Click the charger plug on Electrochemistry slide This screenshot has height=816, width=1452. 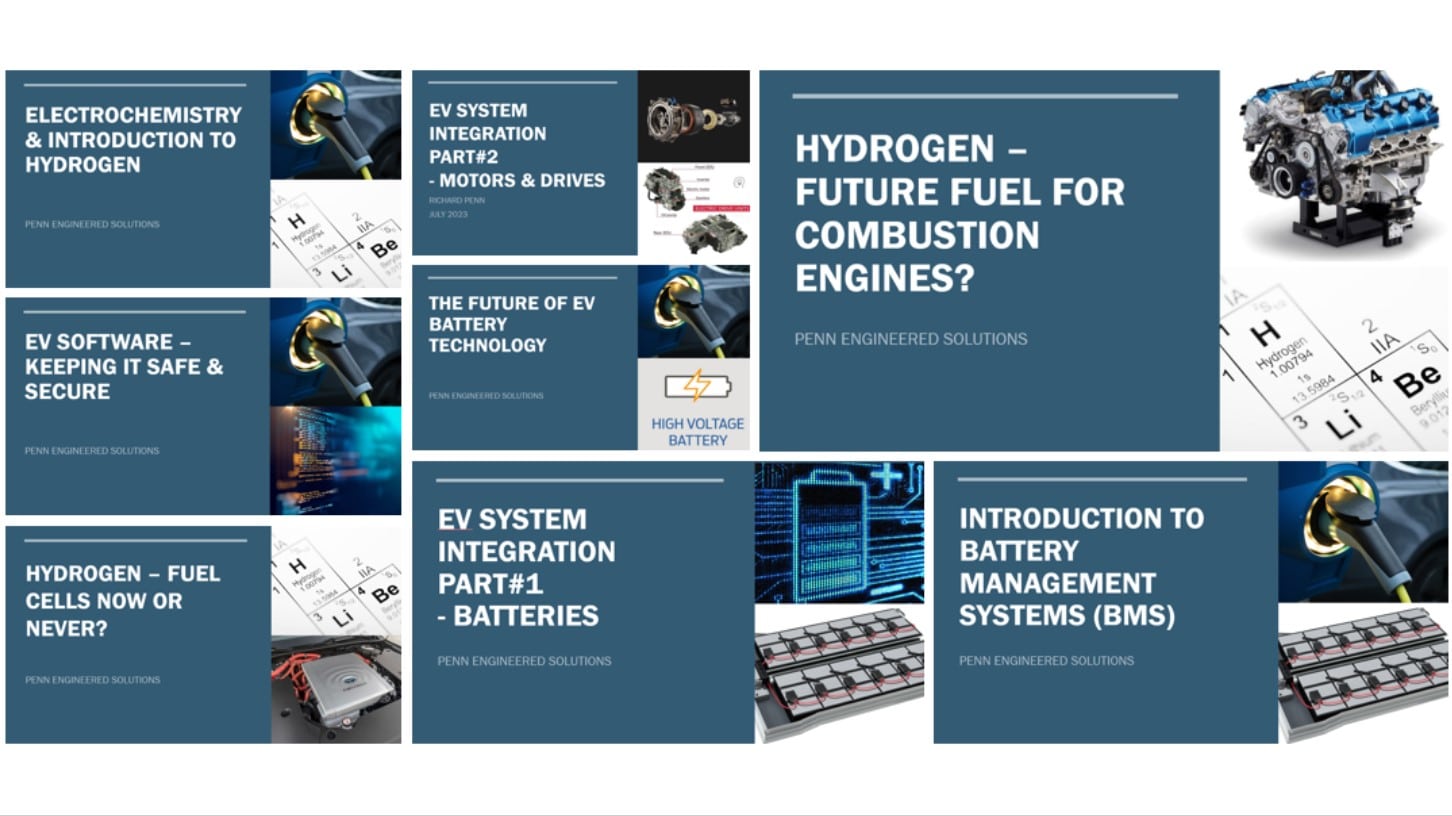[335, 124]
